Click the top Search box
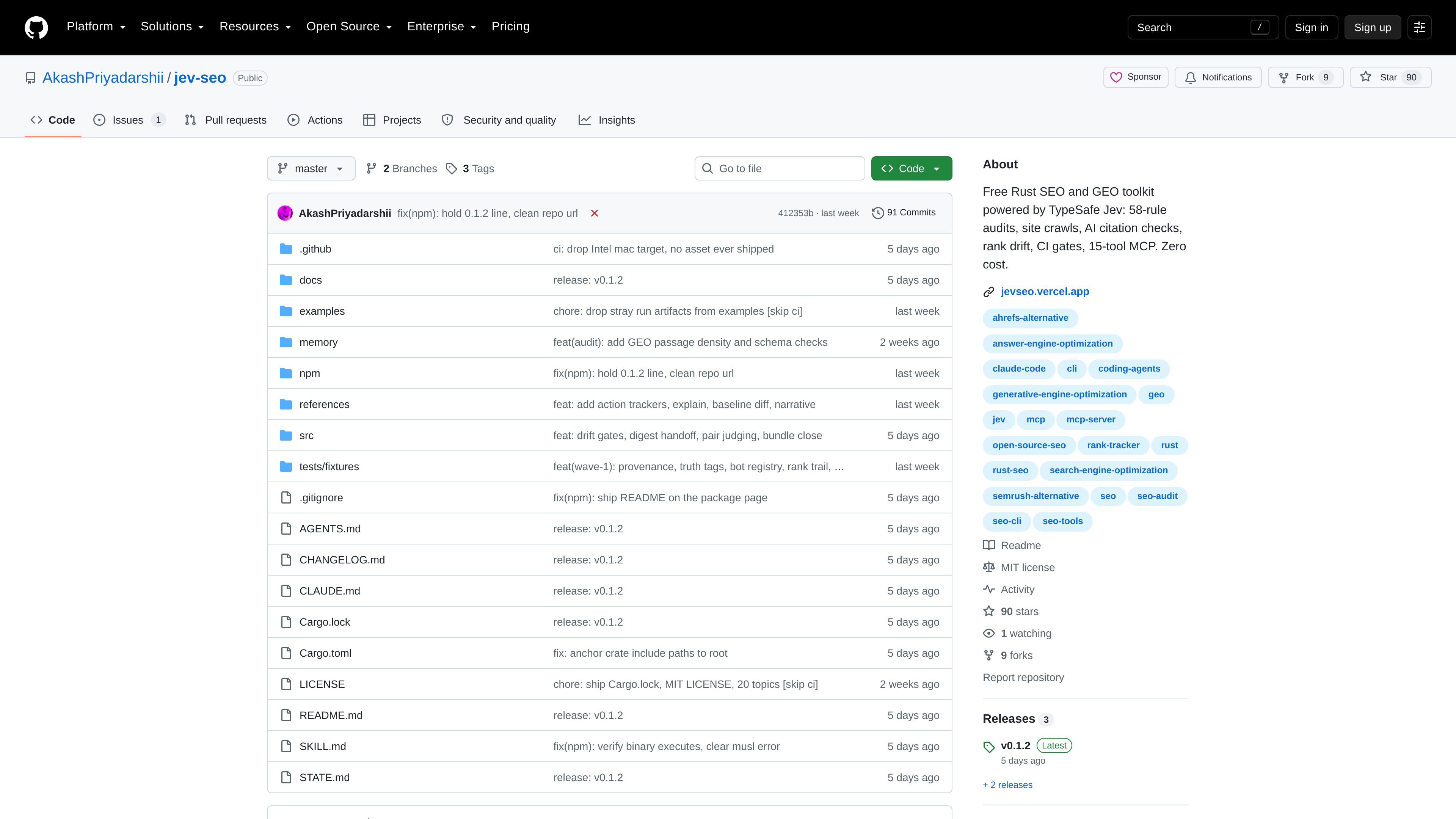The width and height of the screenshot is (1456, 819). pos(1203,27)
